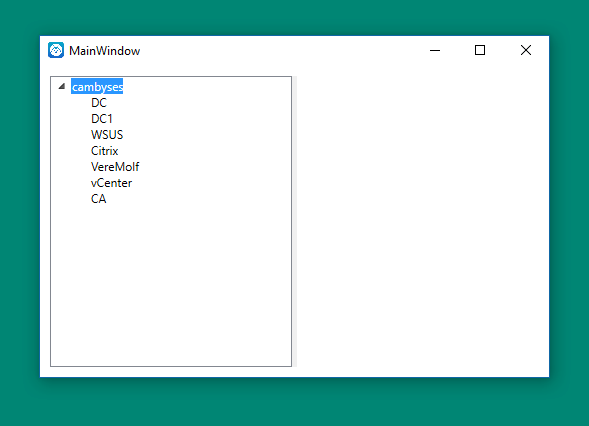
Task: Click the MainWindow title text
Action: point(104,51)
